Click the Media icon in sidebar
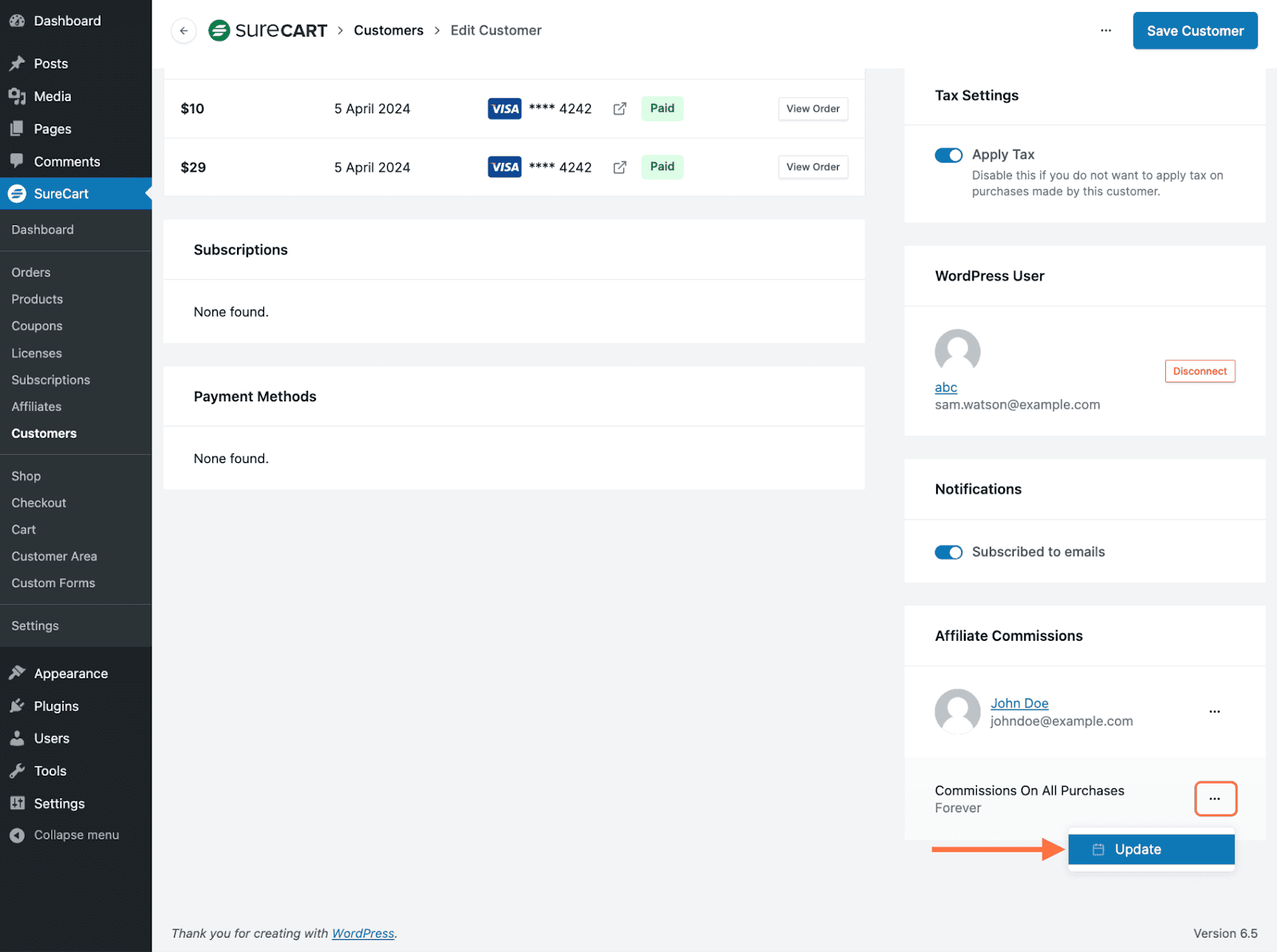Screen dimensions: 1277x952 click(17, 97)
